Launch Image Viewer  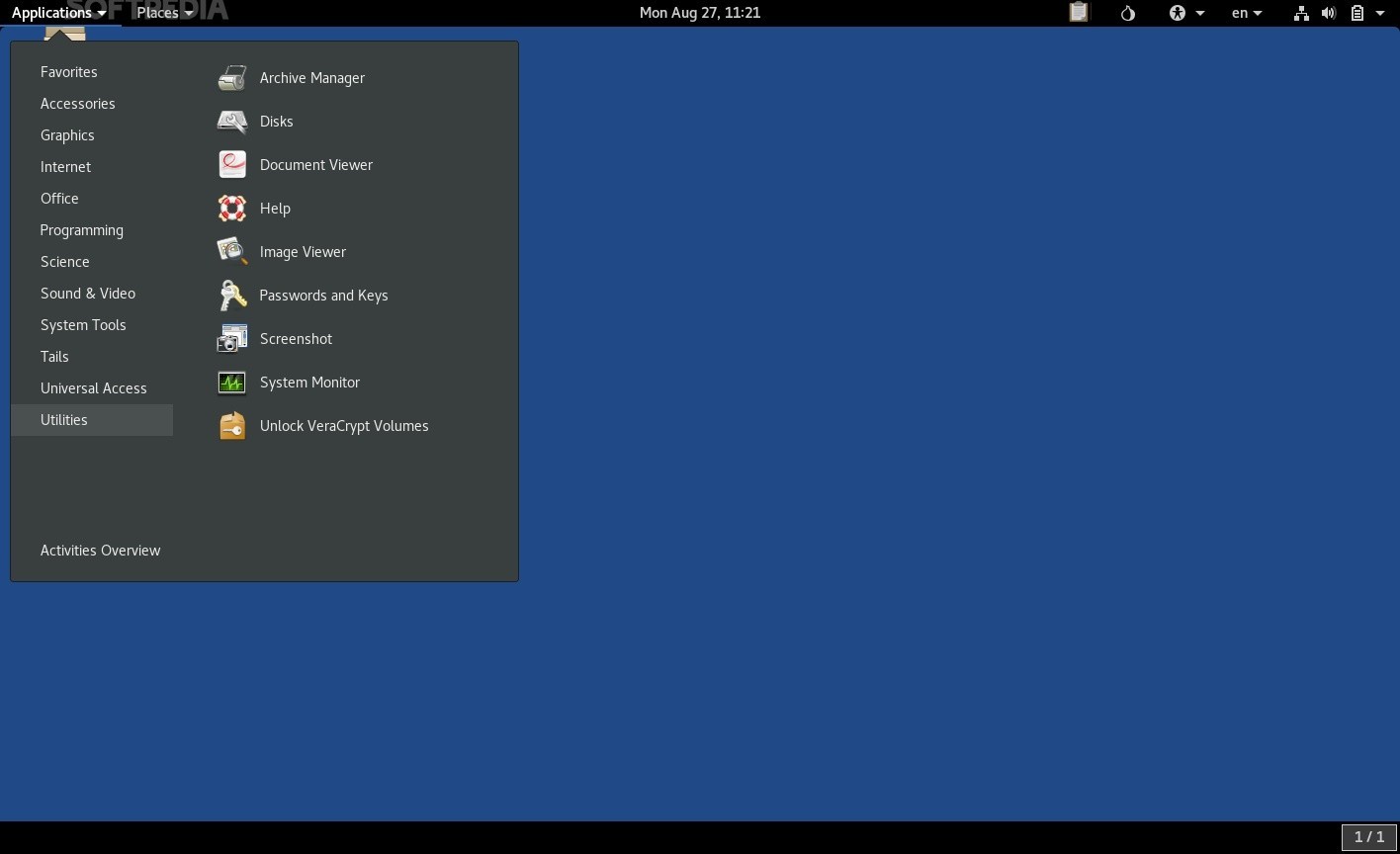pyautogui.click(x=303, y=252)
